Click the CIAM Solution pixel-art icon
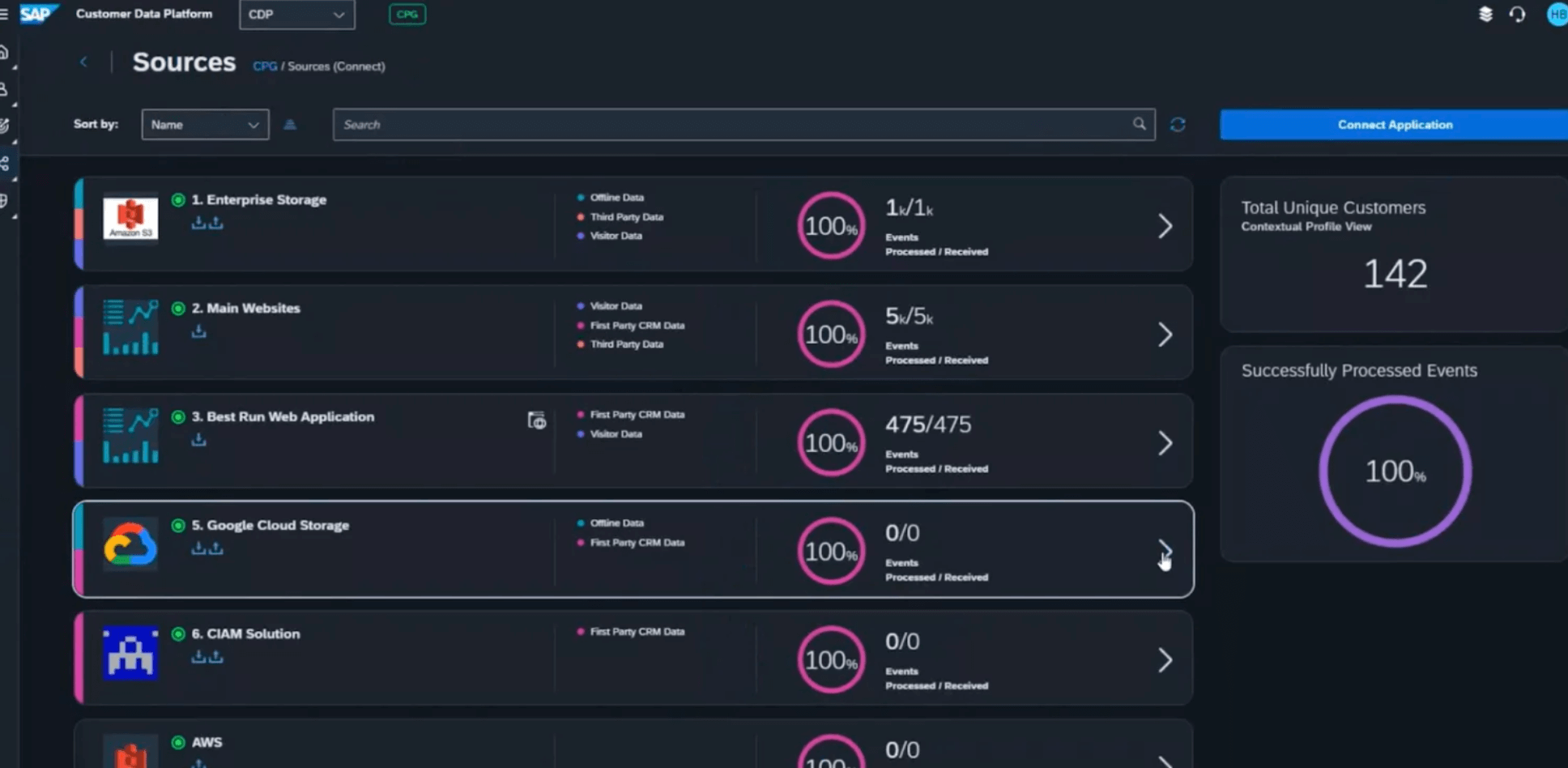 click(x=130, y=653)
